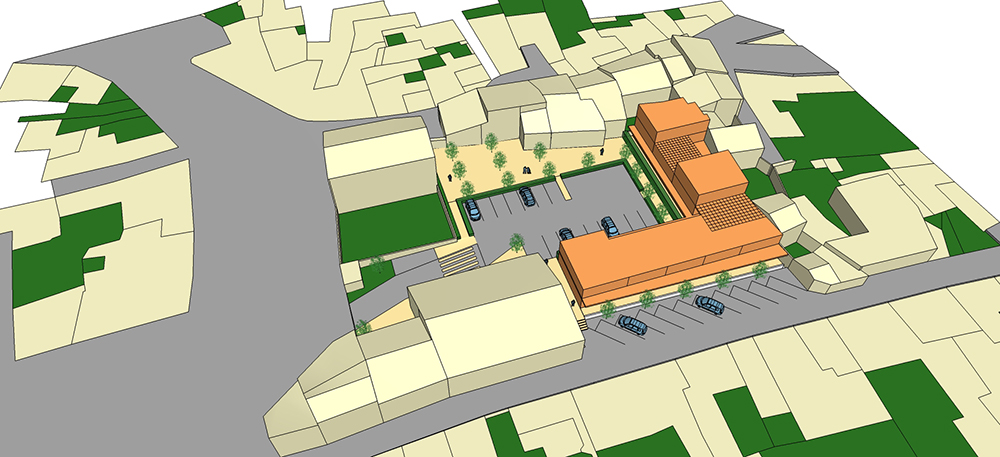The height and width of the screenshot is (457, 1000).
Task: Select the outdoor staircase beside the green lawn
Action: pyautogui.click(x=458, y=259)
